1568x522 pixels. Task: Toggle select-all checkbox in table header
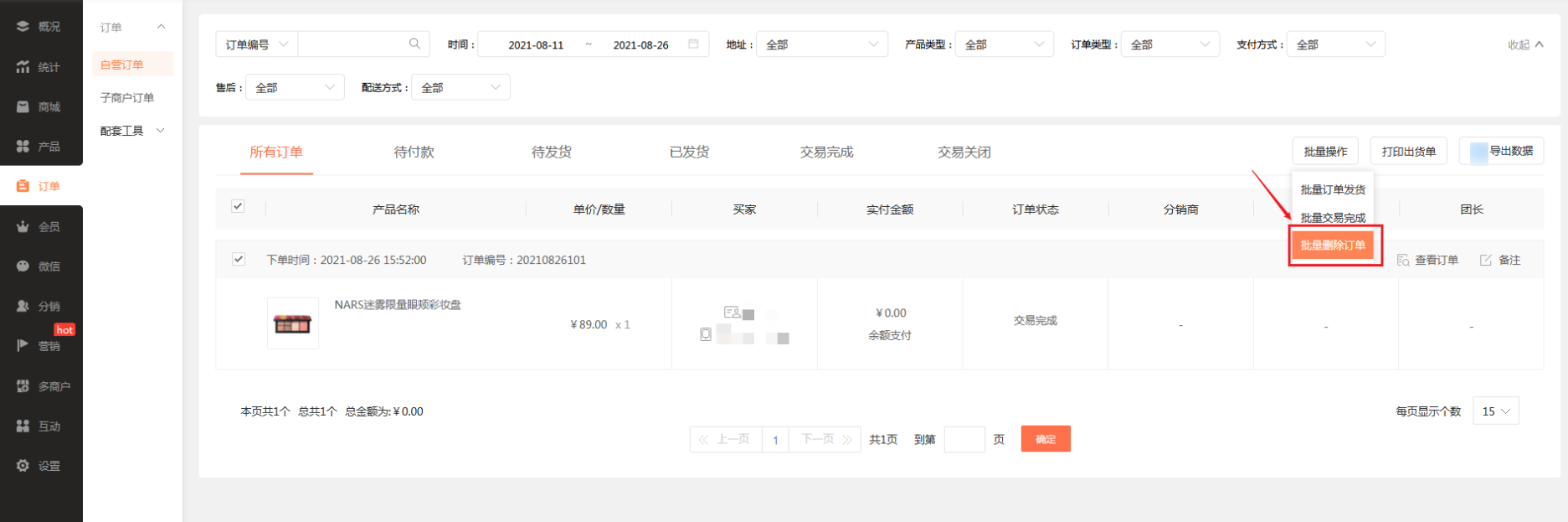[238, 206]
